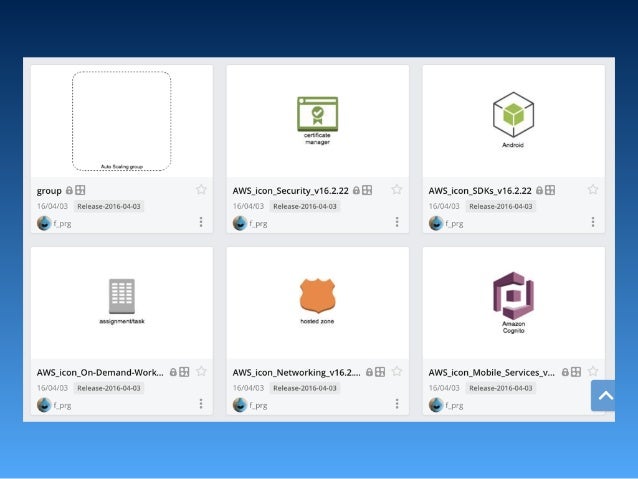Click f_prg author name on SDKs card
This screenshot has height=479, width=638.
454,223
